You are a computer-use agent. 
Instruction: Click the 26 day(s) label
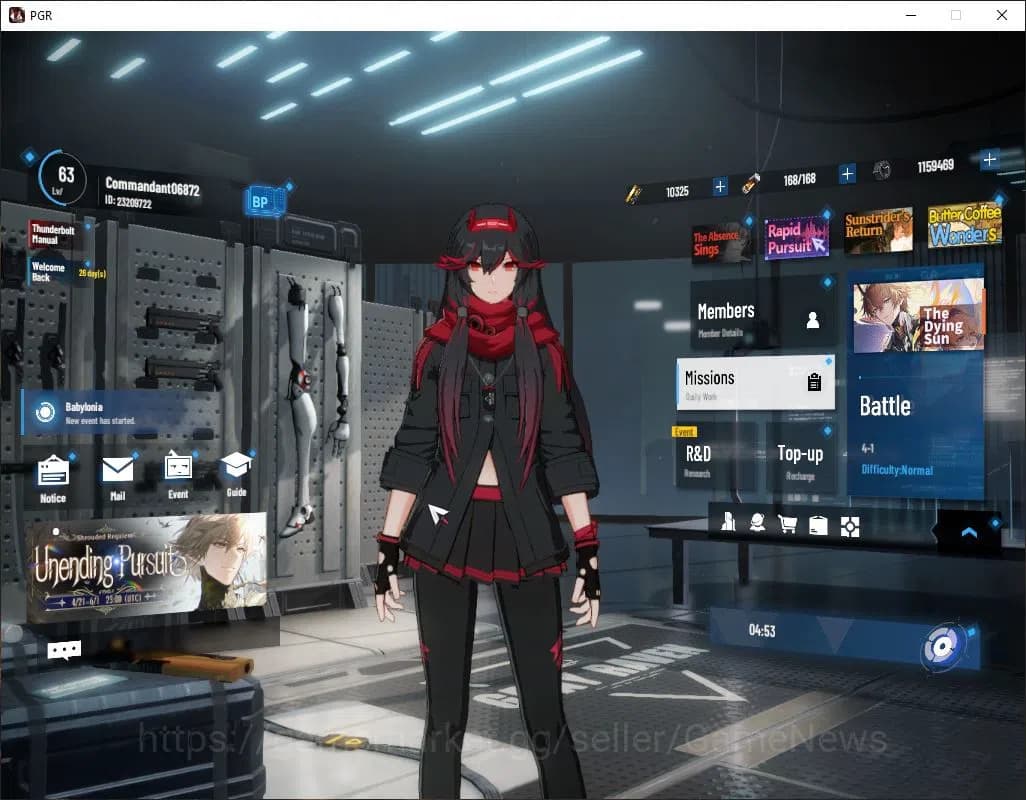point(92,273)
